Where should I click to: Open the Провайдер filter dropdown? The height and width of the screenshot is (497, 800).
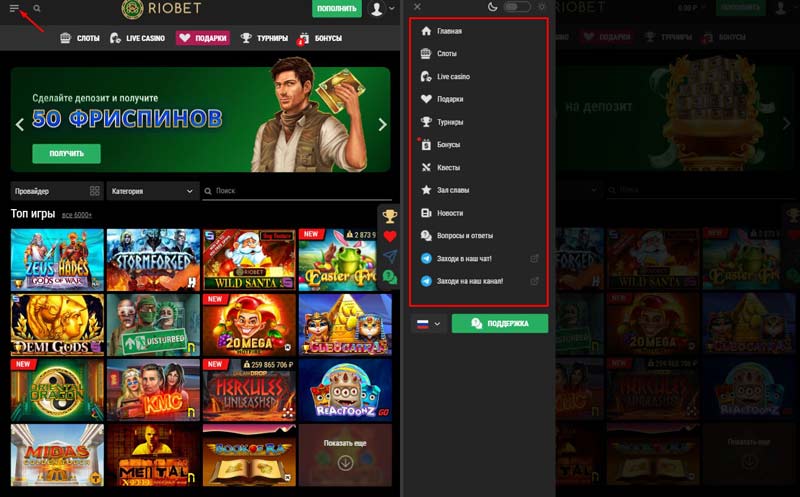[x=50, y=190]
